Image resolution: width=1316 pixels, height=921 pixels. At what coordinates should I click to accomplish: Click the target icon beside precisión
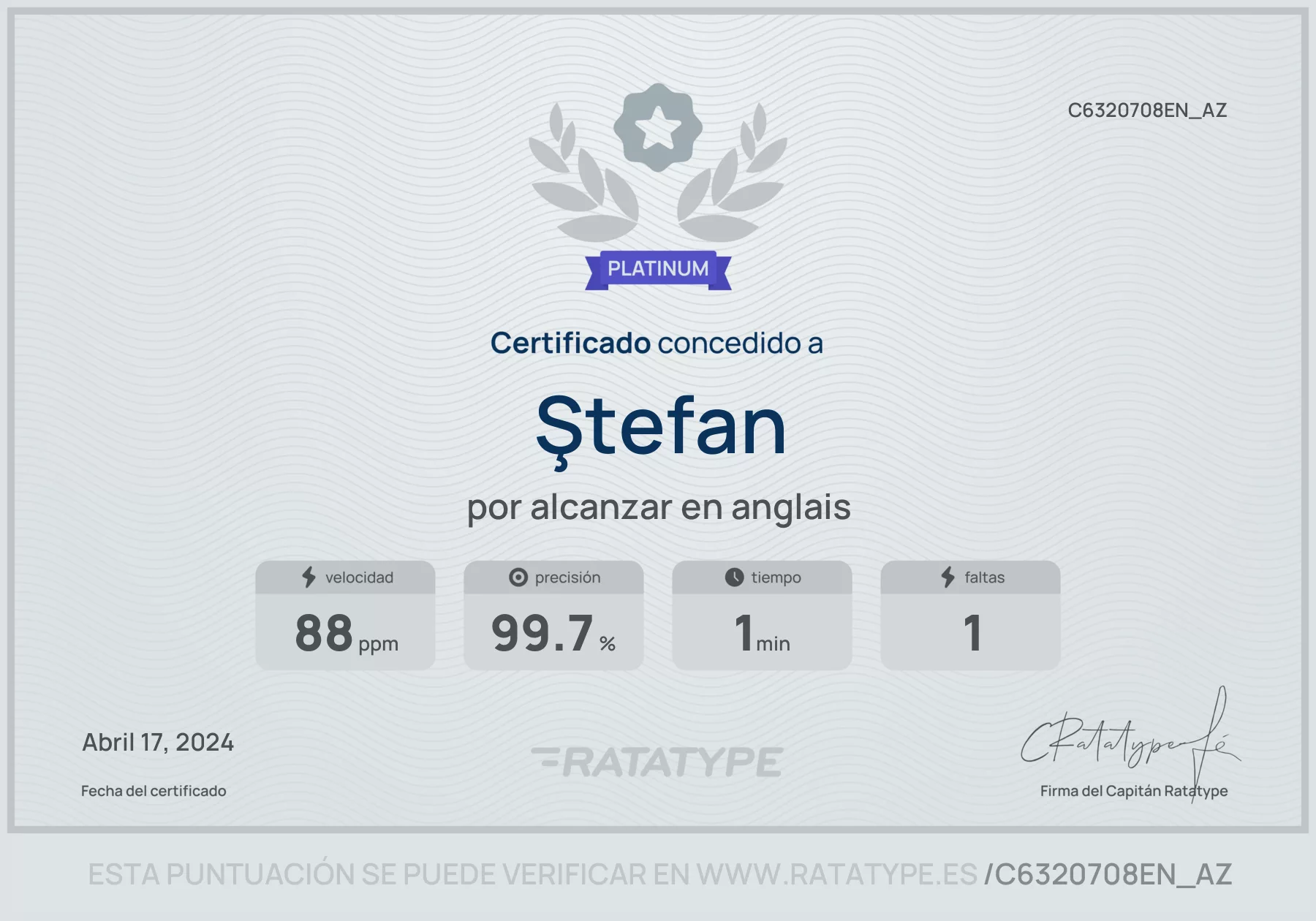coord(518,577)
